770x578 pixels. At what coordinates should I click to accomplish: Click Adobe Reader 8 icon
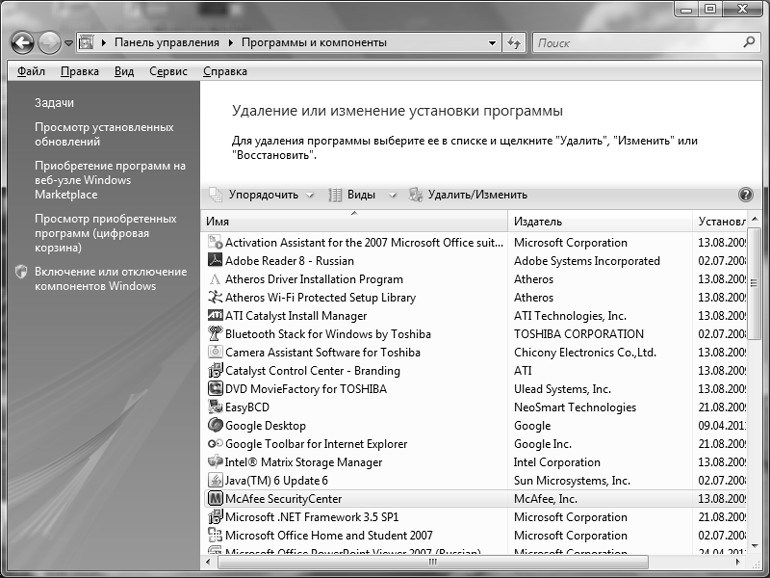pos(215,260)
